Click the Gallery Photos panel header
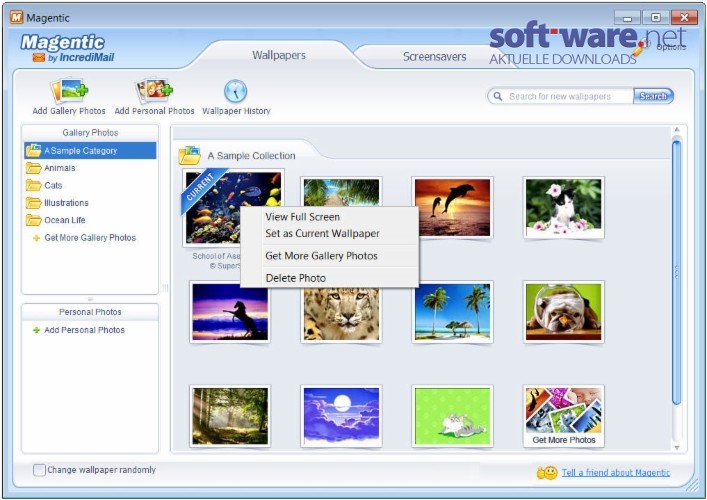 pyautogui.click(x=90, y=133)
